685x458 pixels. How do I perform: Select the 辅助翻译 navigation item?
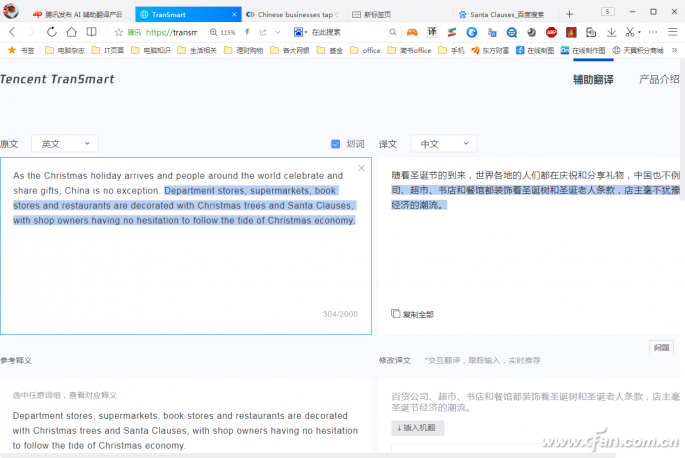point(593,80)
